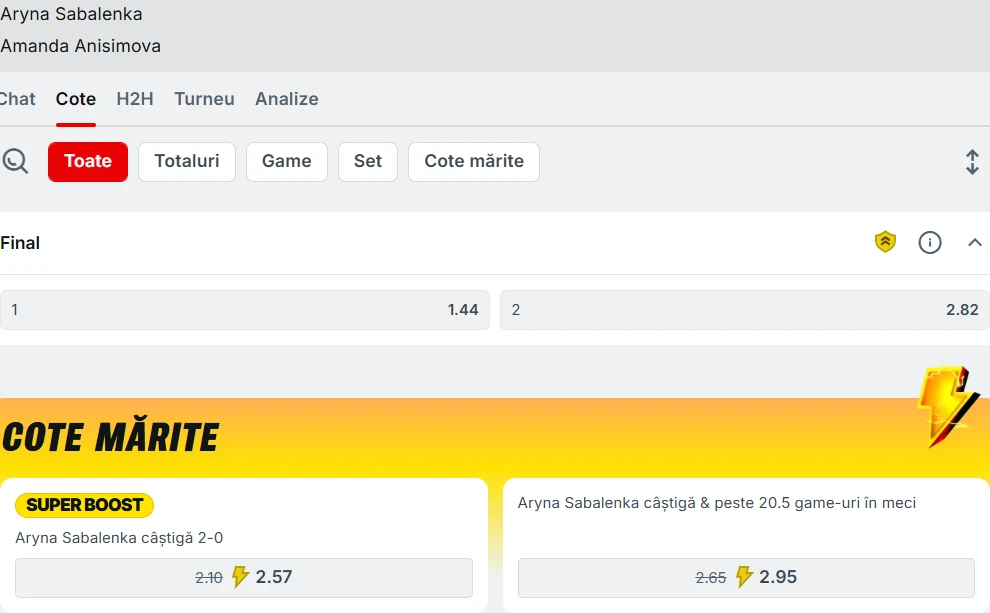Bet on outcome 1 at 1.44
Image resolution: width=990 pixels, height=613 pixels.
tap(245, 310)
